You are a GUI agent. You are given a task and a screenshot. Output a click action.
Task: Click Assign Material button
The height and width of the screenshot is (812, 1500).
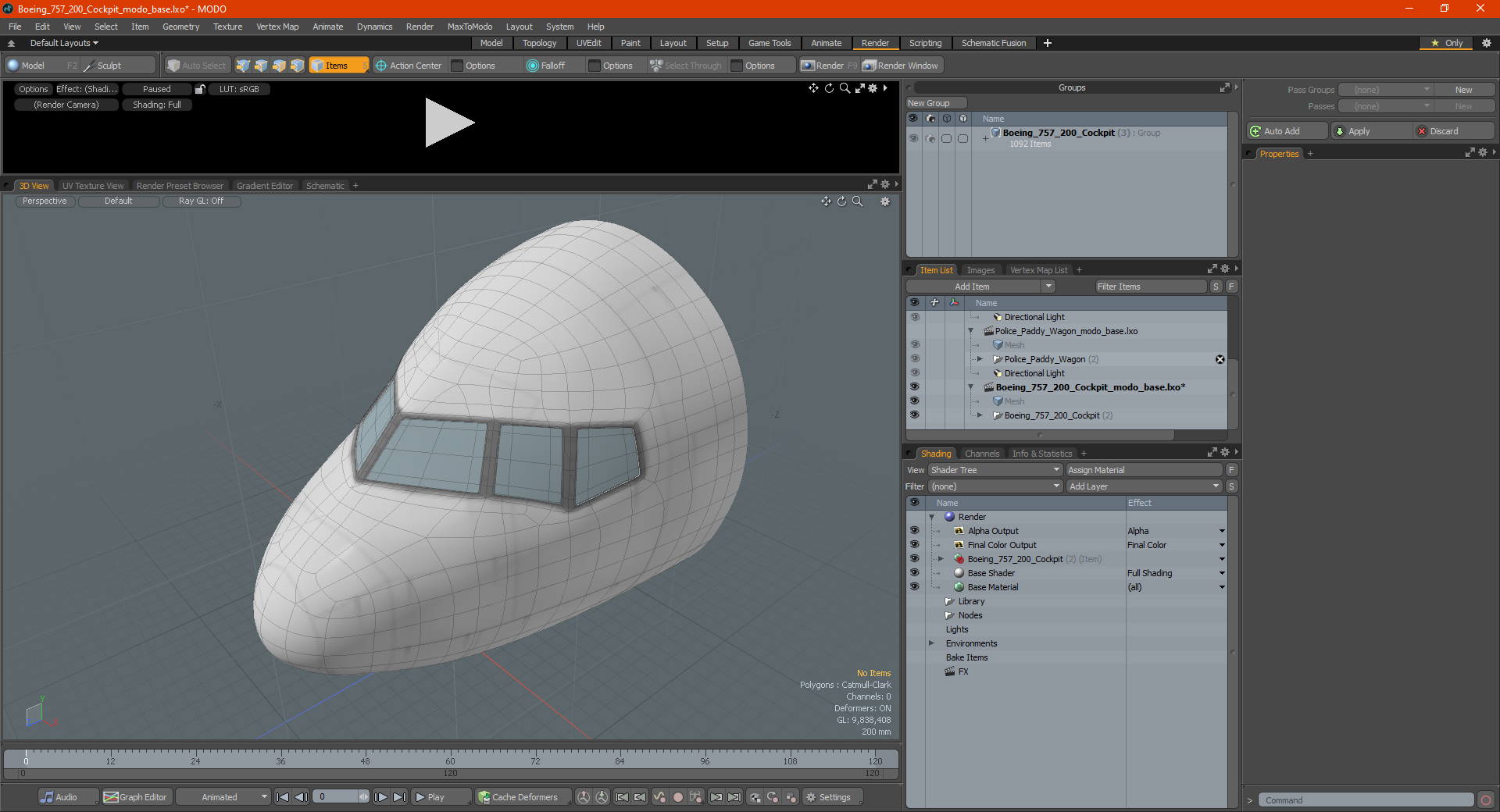(1144, 470)
